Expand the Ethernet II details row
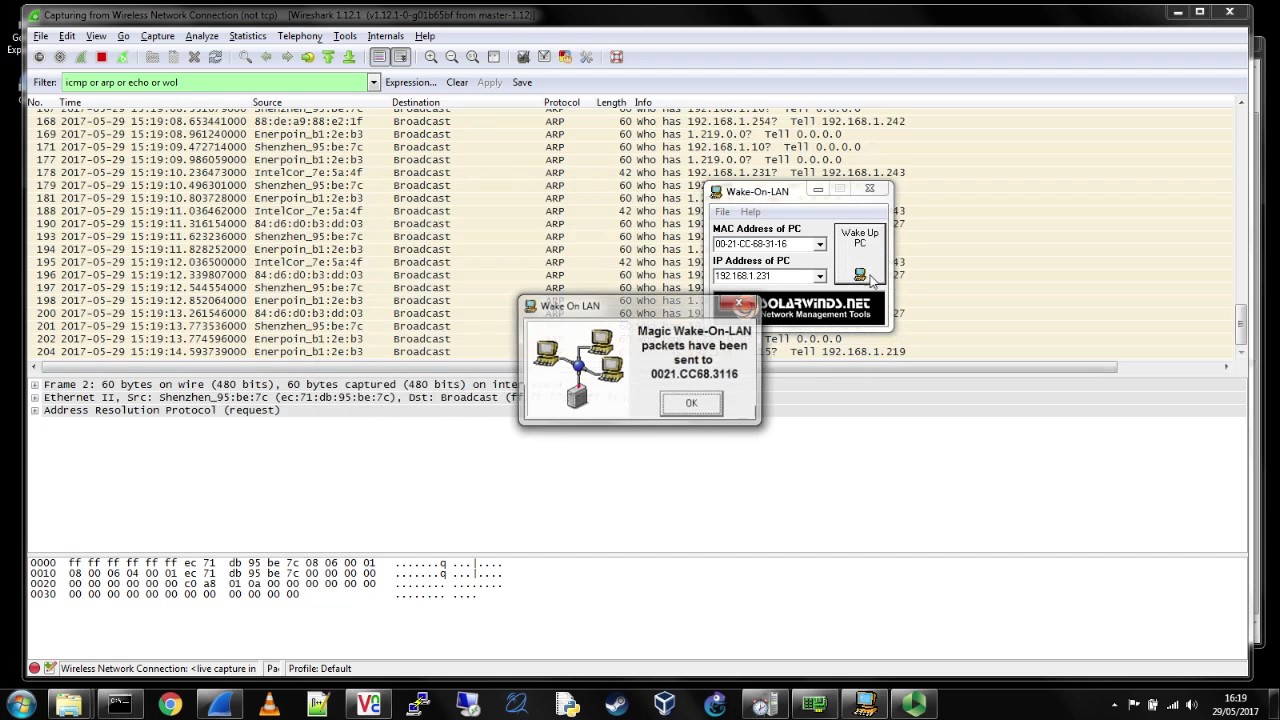The height and width of the screenshot is (720, 1280). click(x=35, y=397)
